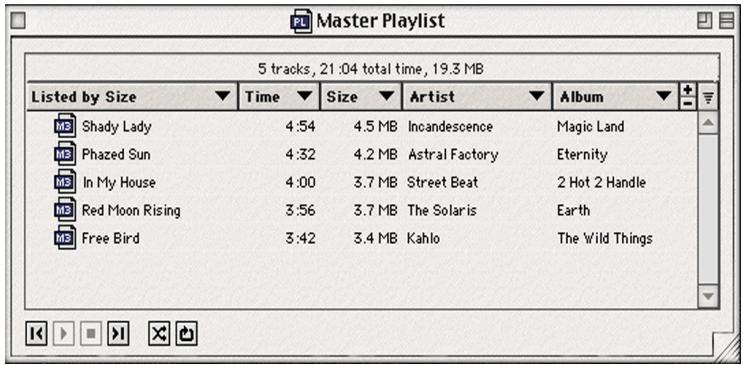Click the window close box
Viewport: 743px width, 365px height.
point(18,21)
